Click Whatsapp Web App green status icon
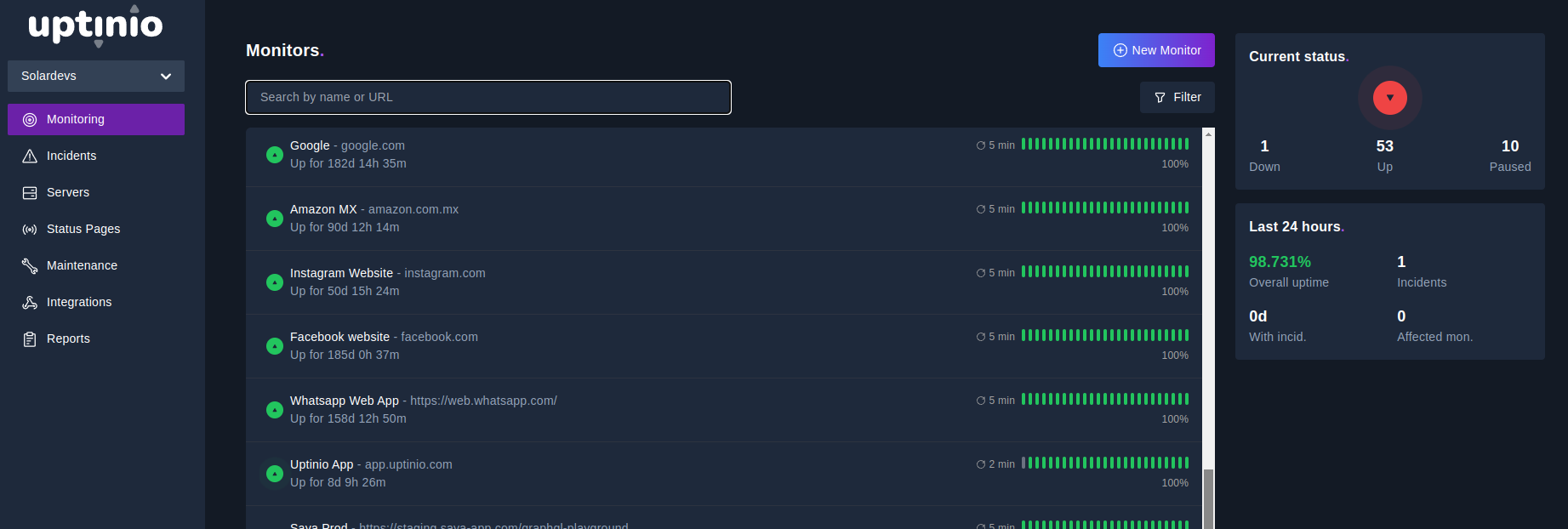Viewport: 1568px width, 529px height. (275, 410)
